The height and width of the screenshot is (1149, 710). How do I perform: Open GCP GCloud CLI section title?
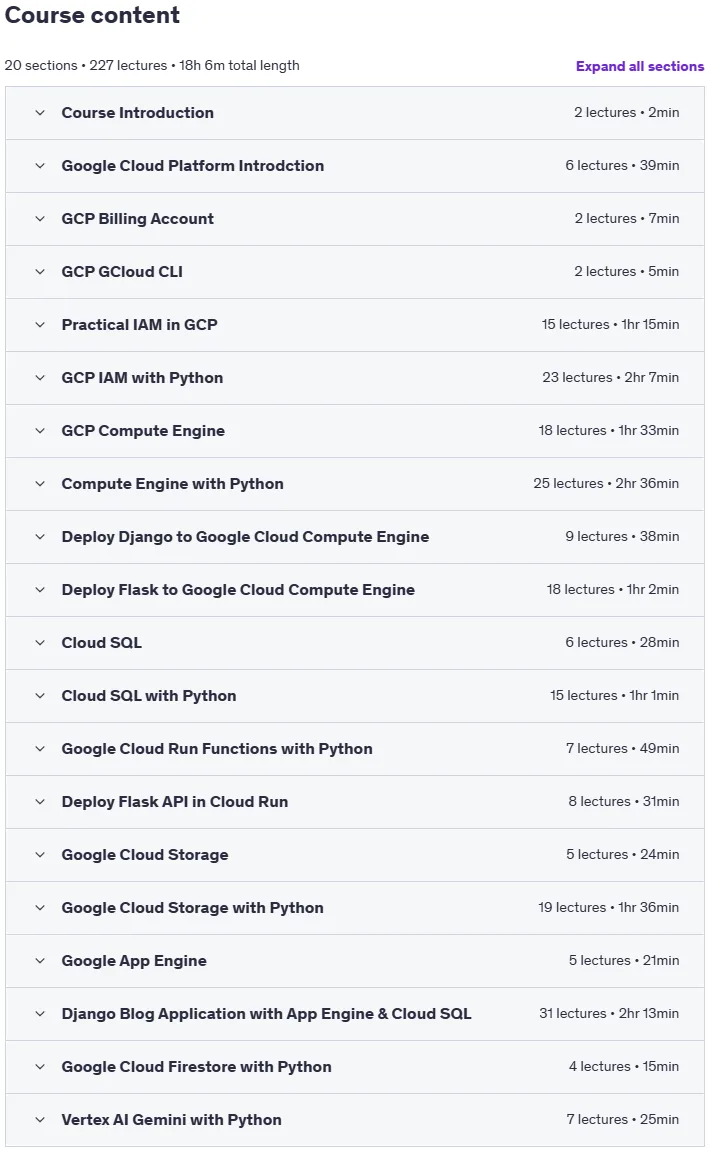(x=122, y=272)
